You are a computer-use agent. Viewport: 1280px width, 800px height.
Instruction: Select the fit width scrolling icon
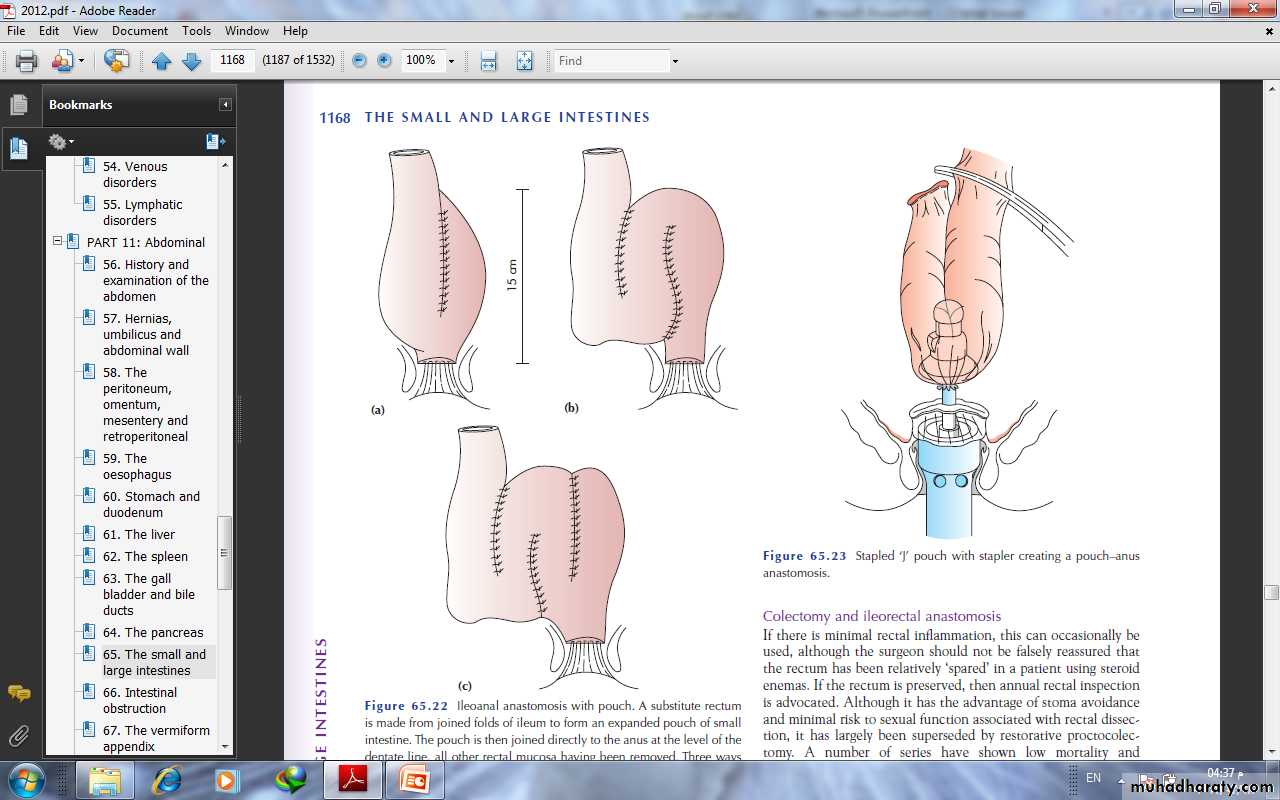coord(488,61)
